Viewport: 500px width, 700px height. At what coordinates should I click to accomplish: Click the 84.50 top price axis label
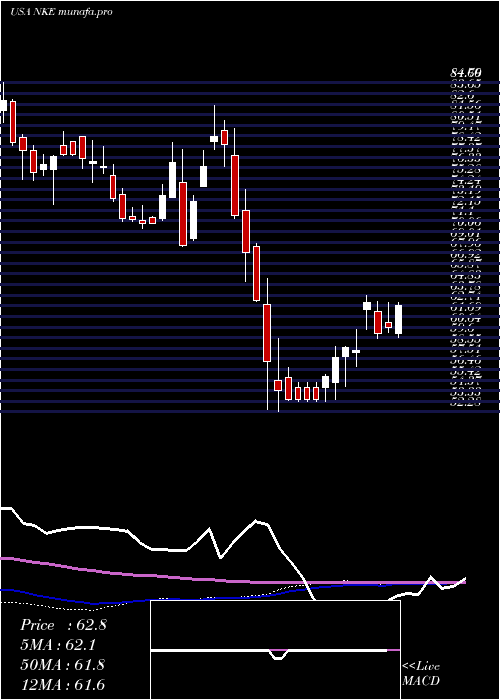465,72
